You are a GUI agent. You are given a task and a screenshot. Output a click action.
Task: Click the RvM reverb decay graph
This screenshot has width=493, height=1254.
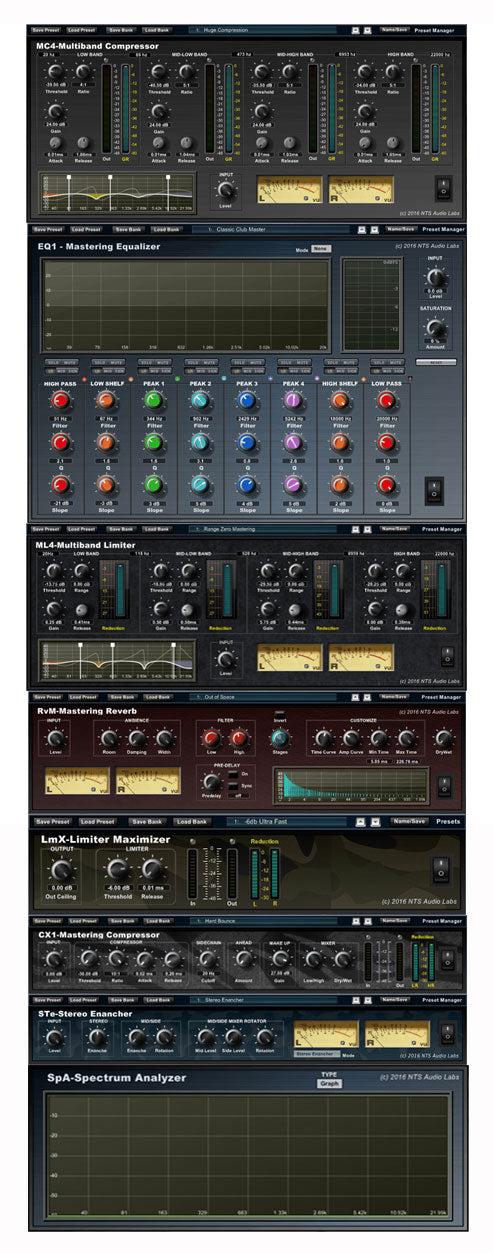click(x=350, y=784)
